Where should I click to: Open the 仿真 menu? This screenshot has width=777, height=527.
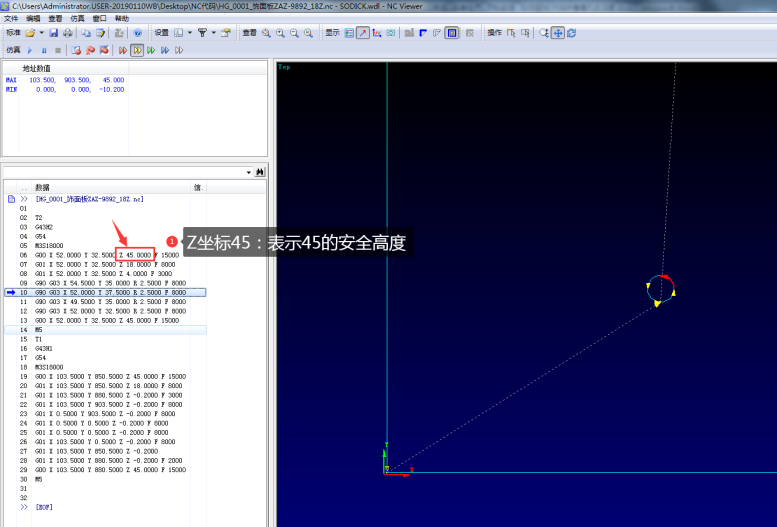pyautogui.click(x=77, y=18)
